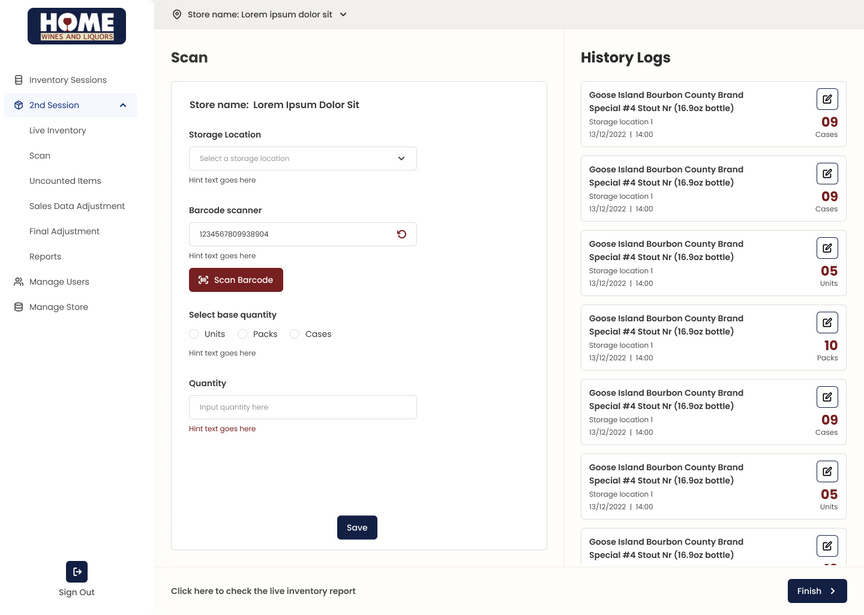Edit the 10 Packs history log entry
Screen dimensions: 864x615
pyautogui.click(x=827, y=322)
